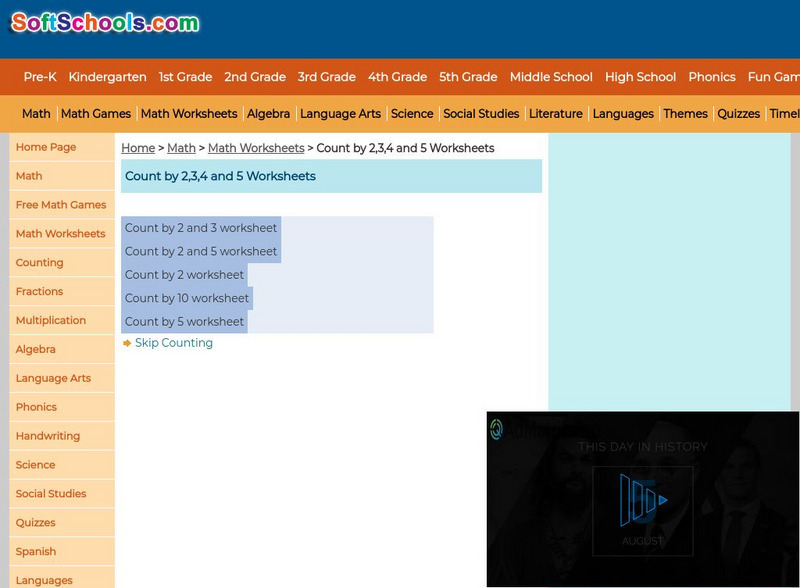This screenshot has width=800, height=588.
Task: Open Spanish in the left sidebar
Action: (x=62, y=551)
